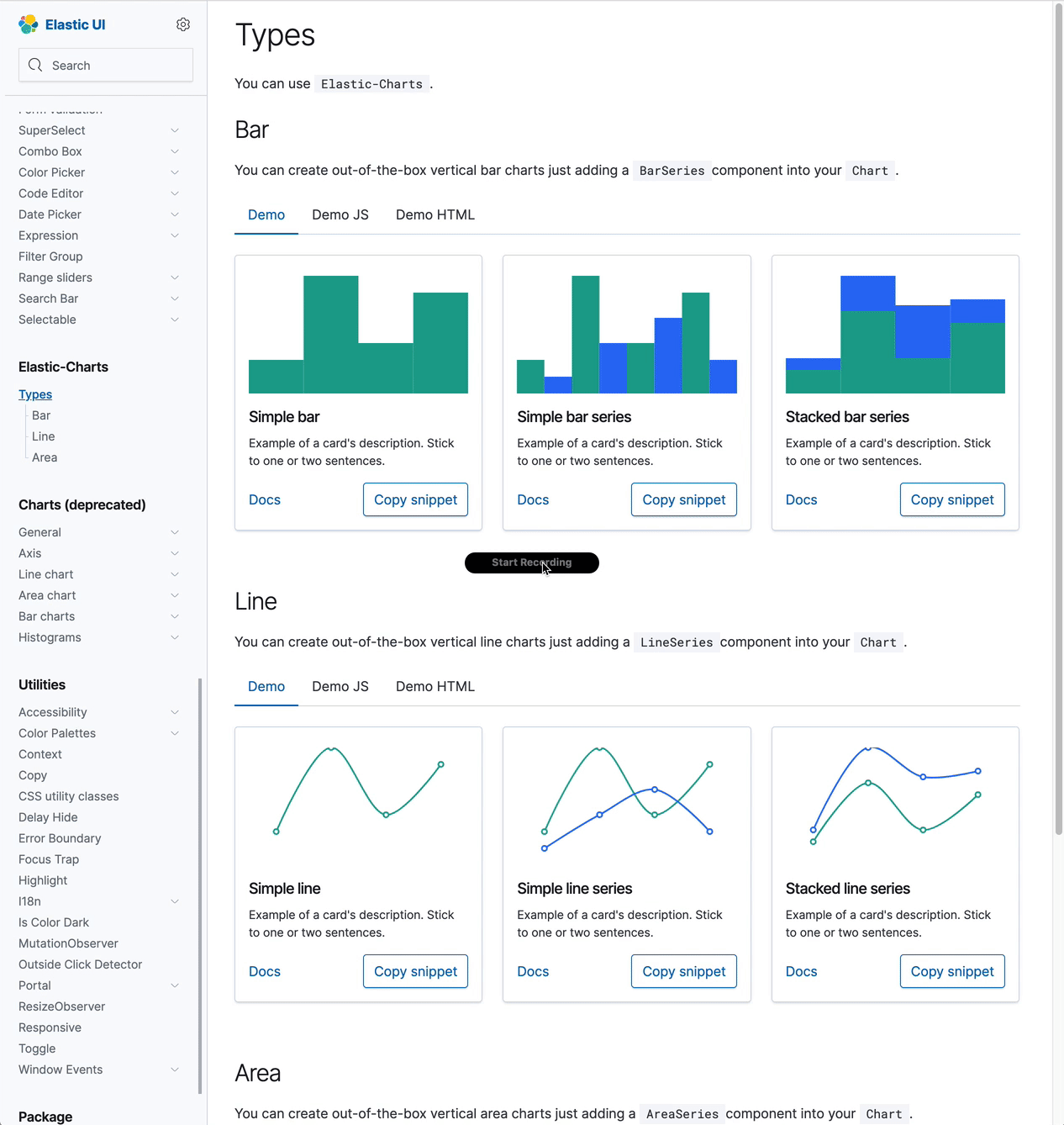Screen dimensions: 1064x1125
Task: Expand the Date Picker chevron
Action: click(x=175, y=214)
